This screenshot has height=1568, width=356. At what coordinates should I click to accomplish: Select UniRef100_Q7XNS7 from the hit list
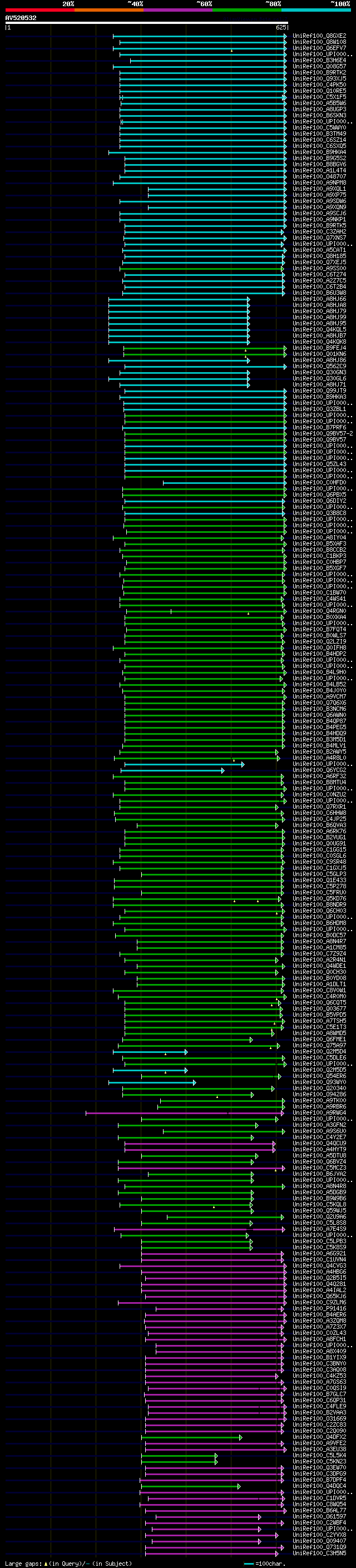[319, 238]
